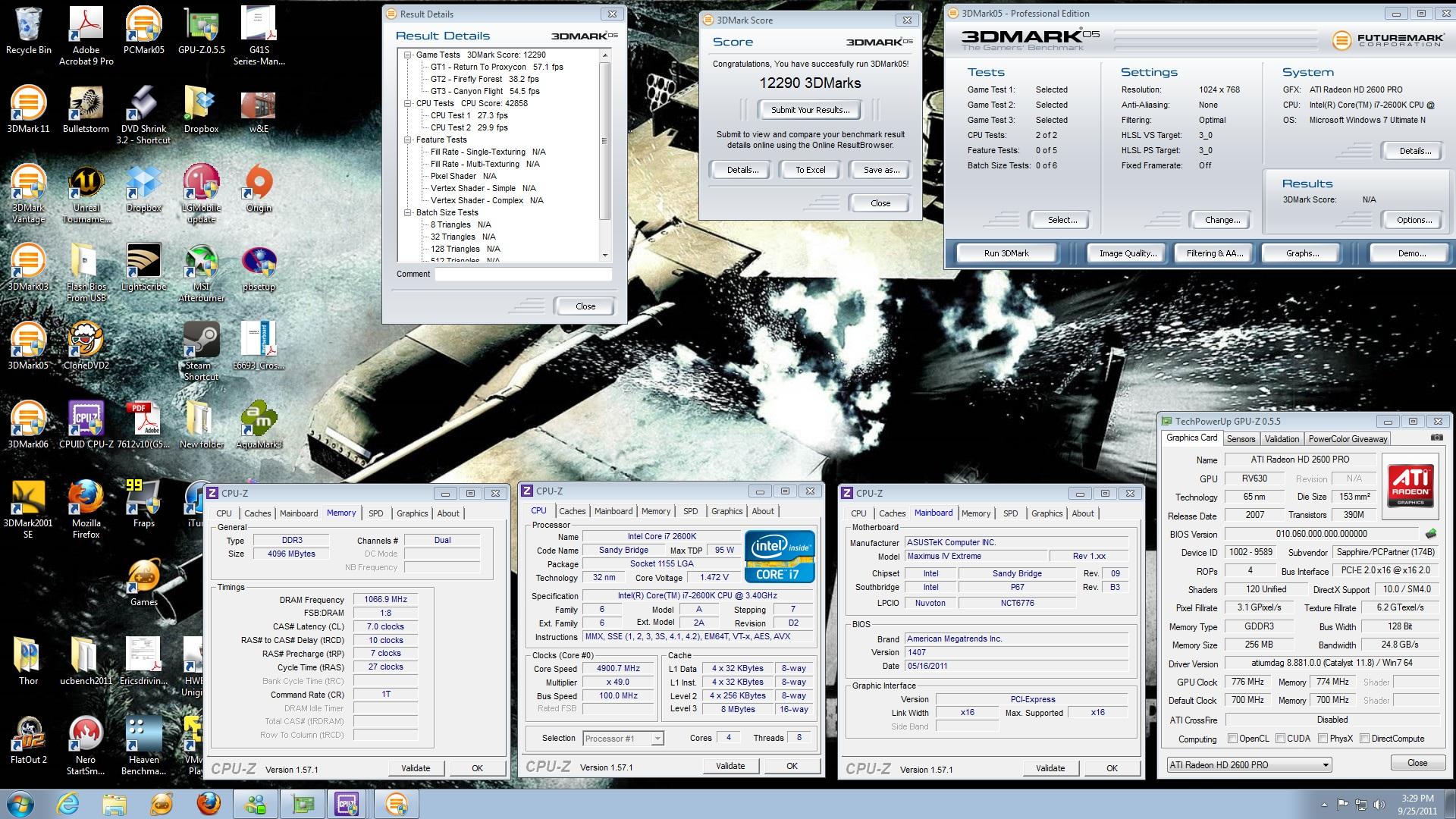Open FlatOut 2 desktop icon

pos(29,740)
